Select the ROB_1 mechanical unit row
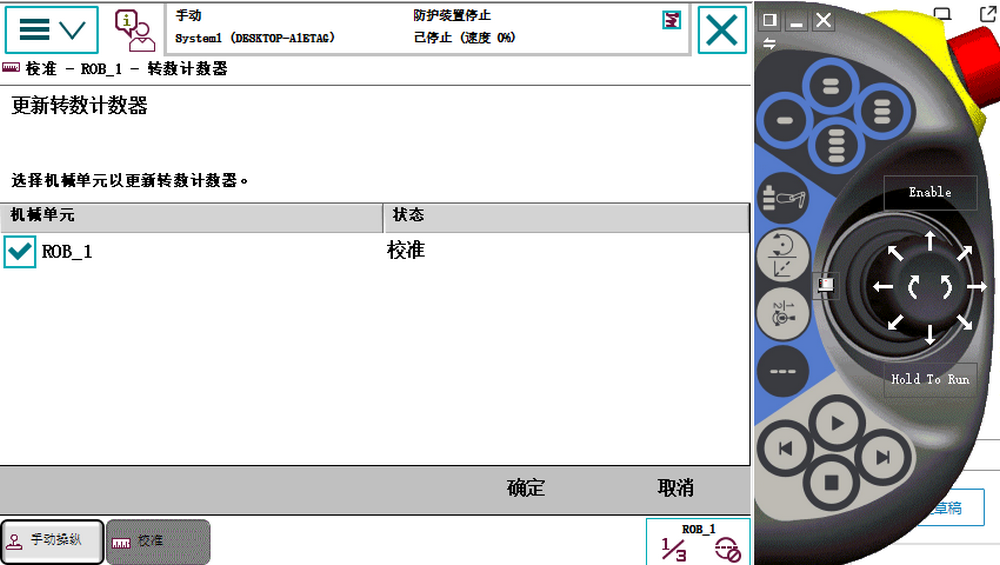The image size is (1000, 565). coord(375,251)
